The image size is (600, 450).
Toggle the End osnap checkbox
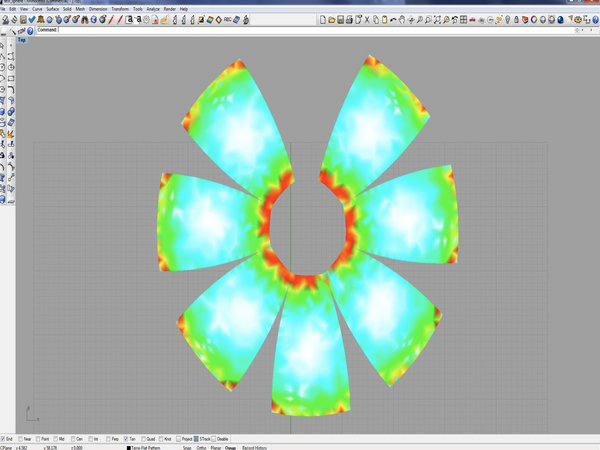(4, 439)
